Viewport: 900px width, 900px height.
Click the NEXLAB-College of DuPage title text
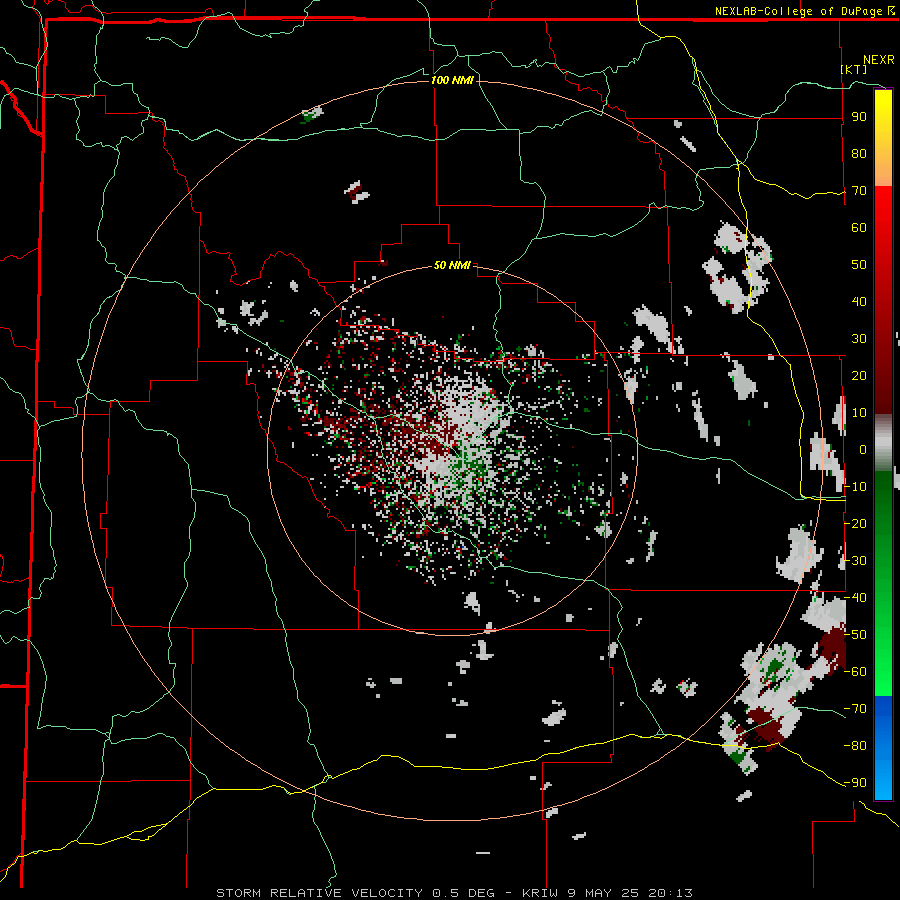[x=798, y=11]
